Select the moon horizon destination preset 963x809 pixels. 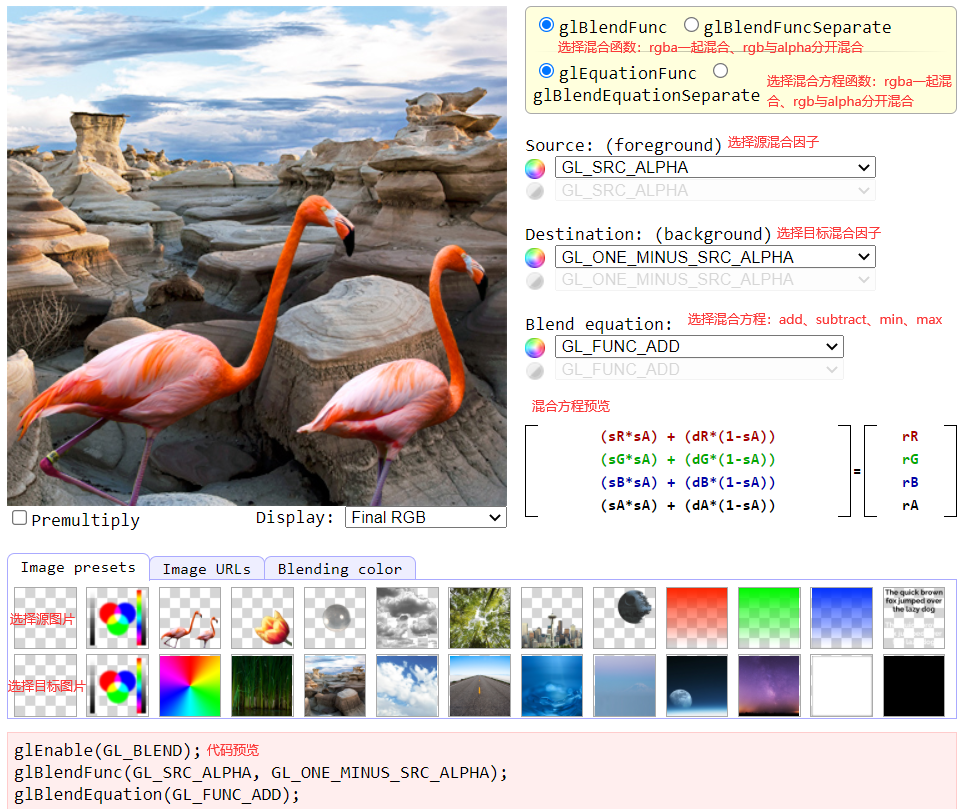[x=696, y=686]
